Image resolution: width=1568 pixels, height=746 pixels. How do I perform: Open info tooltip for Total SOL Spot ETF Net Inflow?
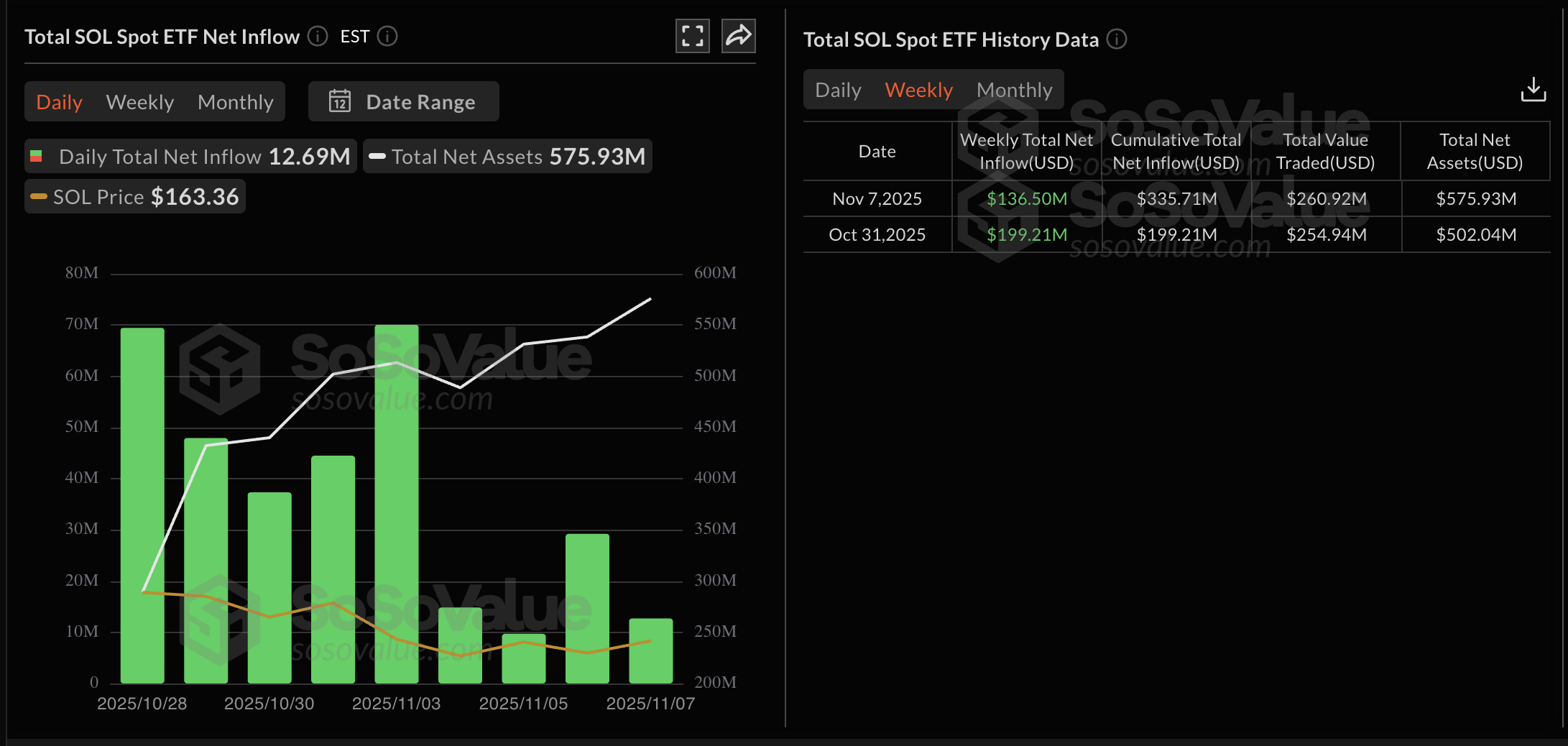click(316, 36)
